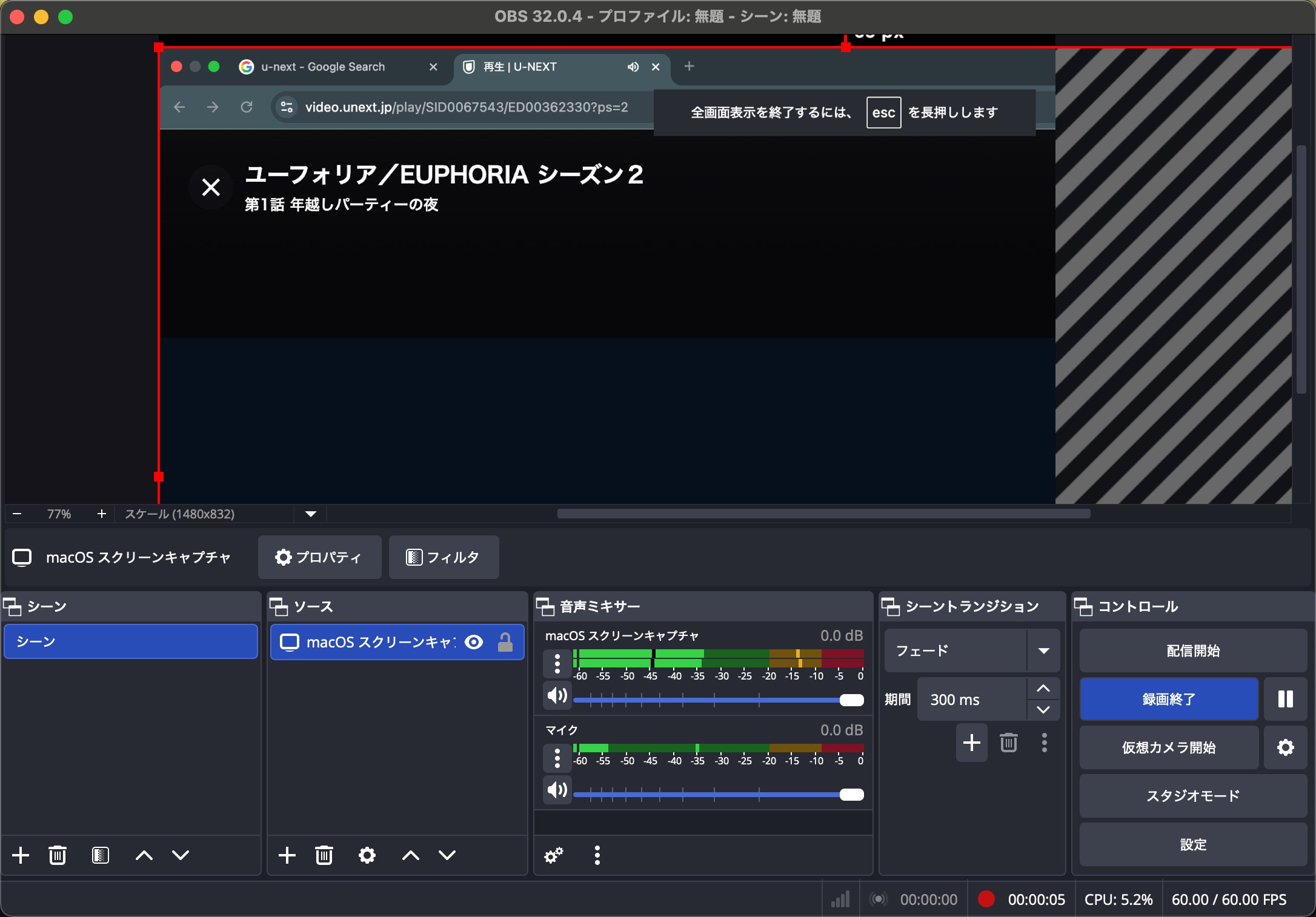Select the シーン item in scene list
The height and width of the screenshot is (917, 1316).
point(131,641)
